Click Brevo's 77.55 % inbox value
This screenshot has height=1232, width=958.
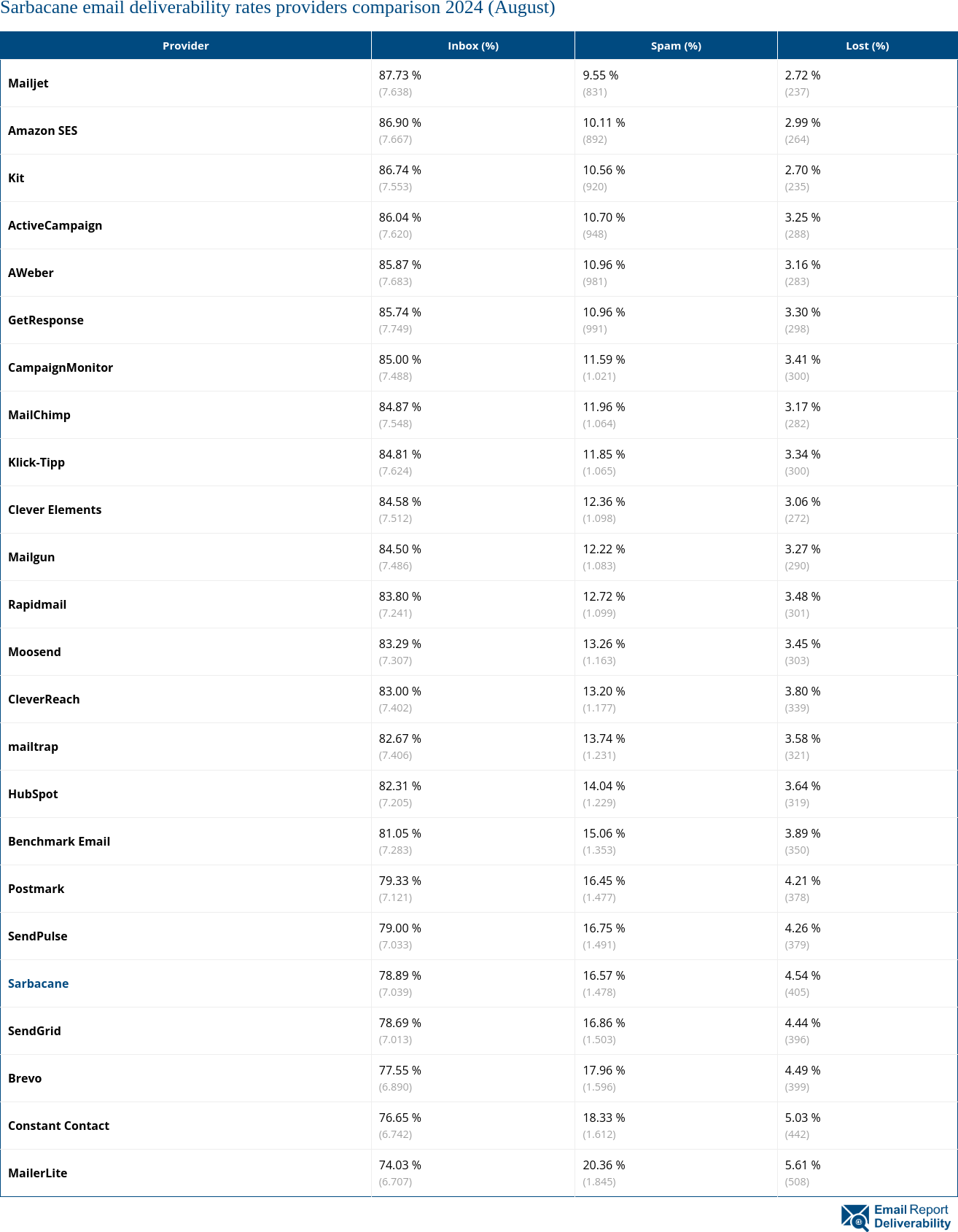(x=400, y=1070)
